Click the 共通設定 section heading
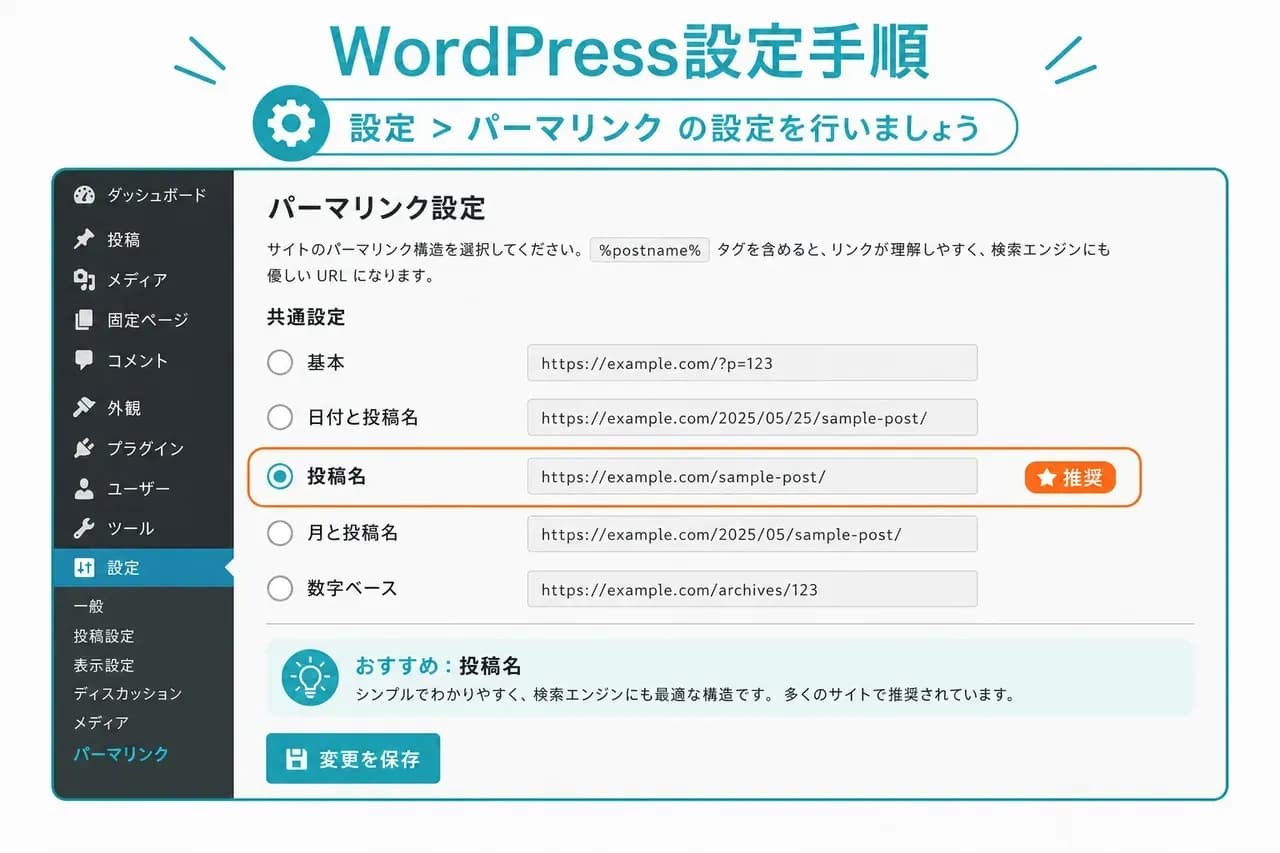Screen dimensions: 1280x853 (x=306, y=317)
